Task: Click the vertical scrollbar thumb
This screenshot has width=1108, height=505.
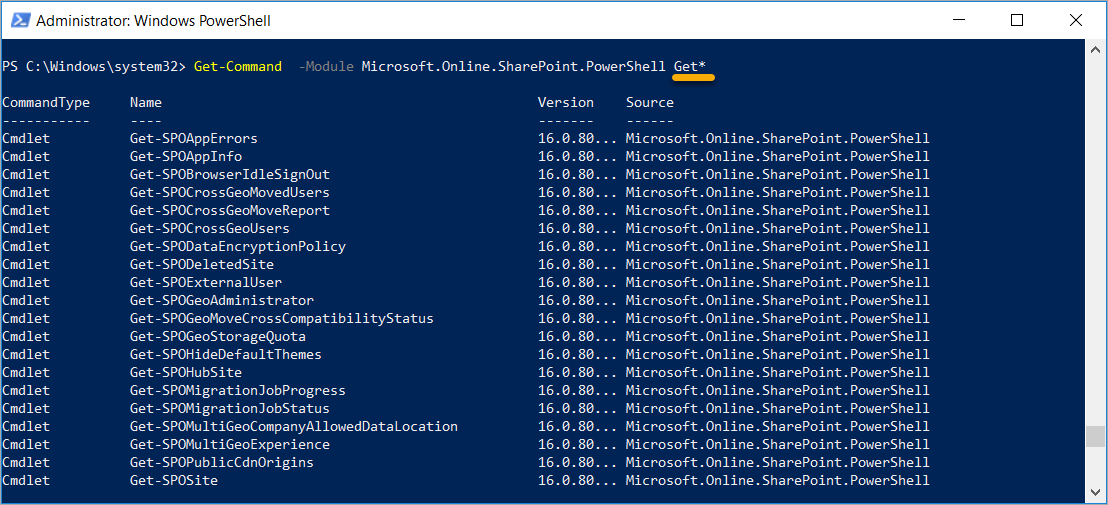Action: pos(1095,436)
